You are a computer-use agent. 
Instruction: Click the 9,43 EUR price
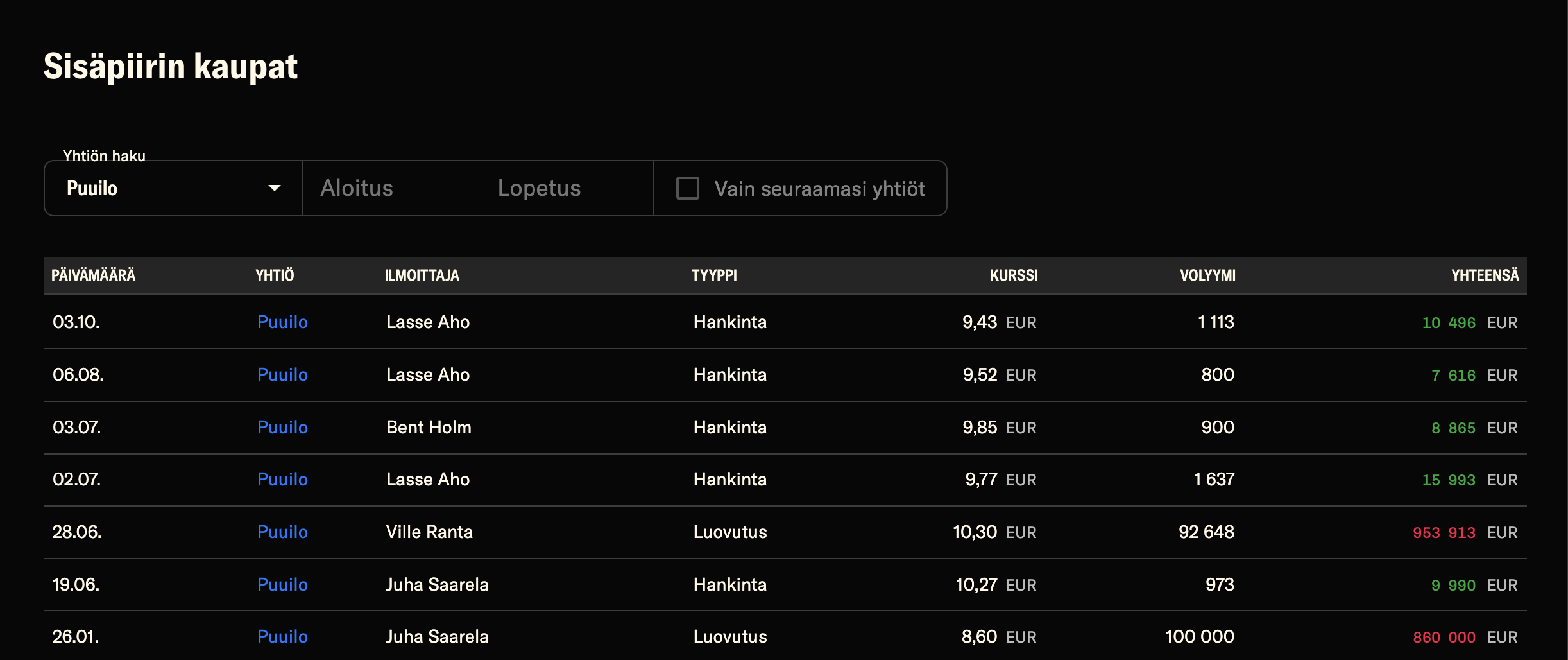pos(999,322)
